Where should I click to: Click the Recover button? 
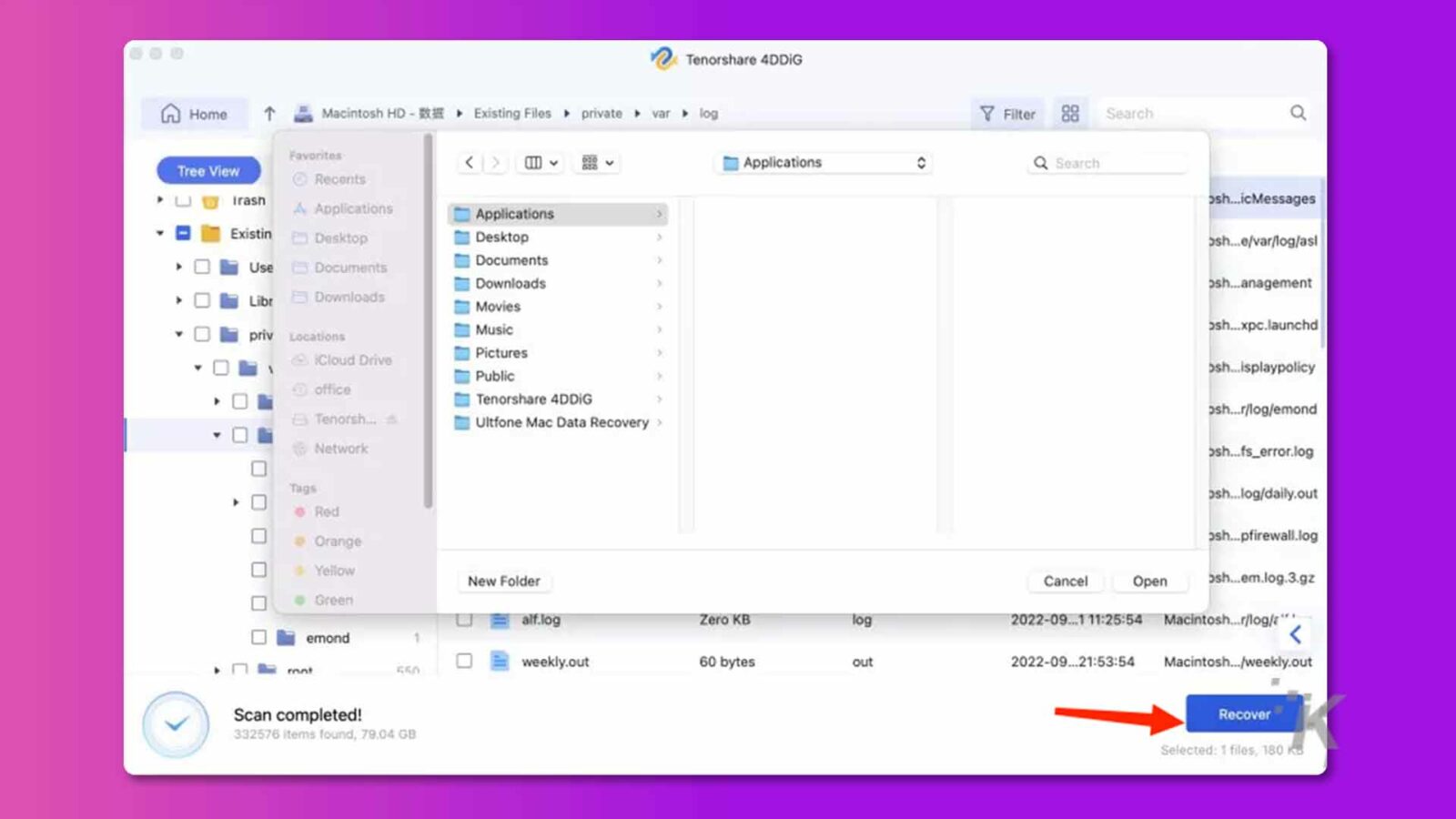1243,714
